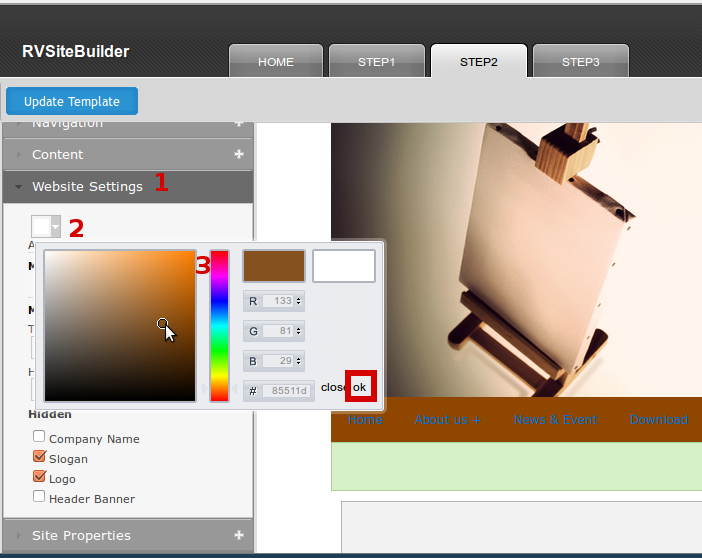Select the white previous-color swatch
702x558 pixels.
click(x=344, y=266)
